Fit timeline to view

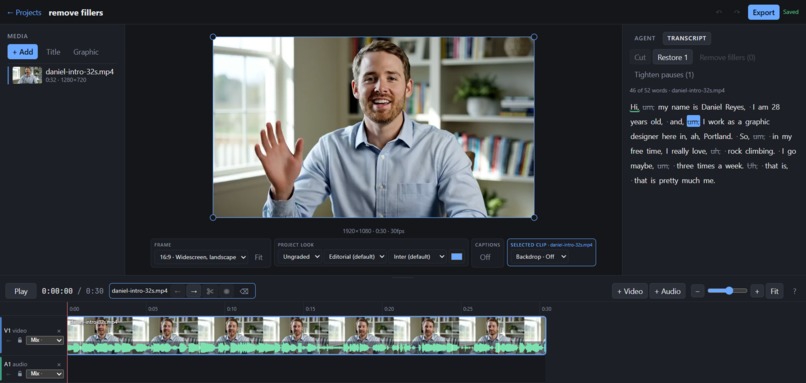coord(775,291)
